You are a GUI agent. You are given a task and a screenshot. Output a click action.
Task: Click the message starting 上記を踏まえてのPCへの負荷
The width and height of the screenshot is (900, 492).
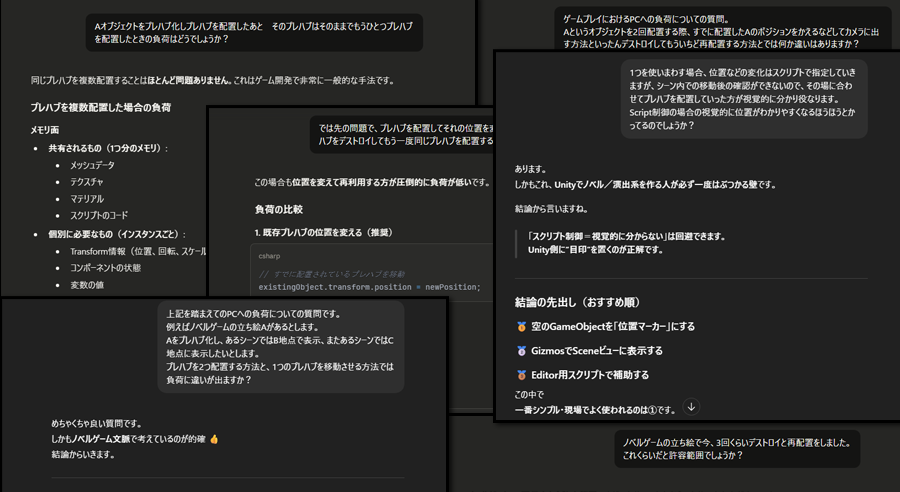point(280,346)
